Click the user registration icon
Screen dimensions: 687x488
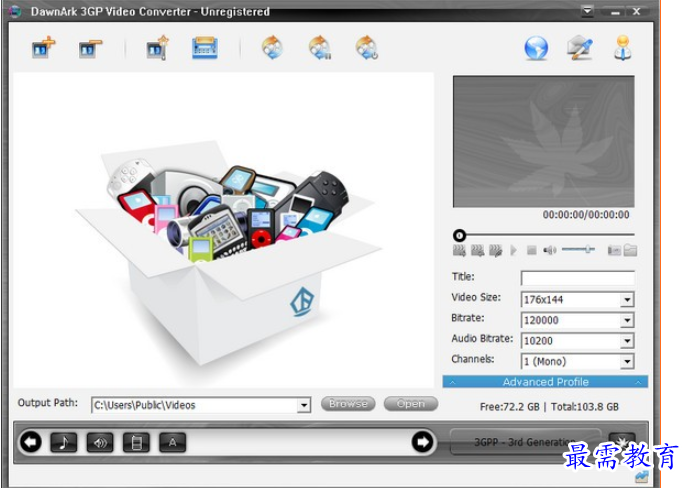[x=623, y=48]
